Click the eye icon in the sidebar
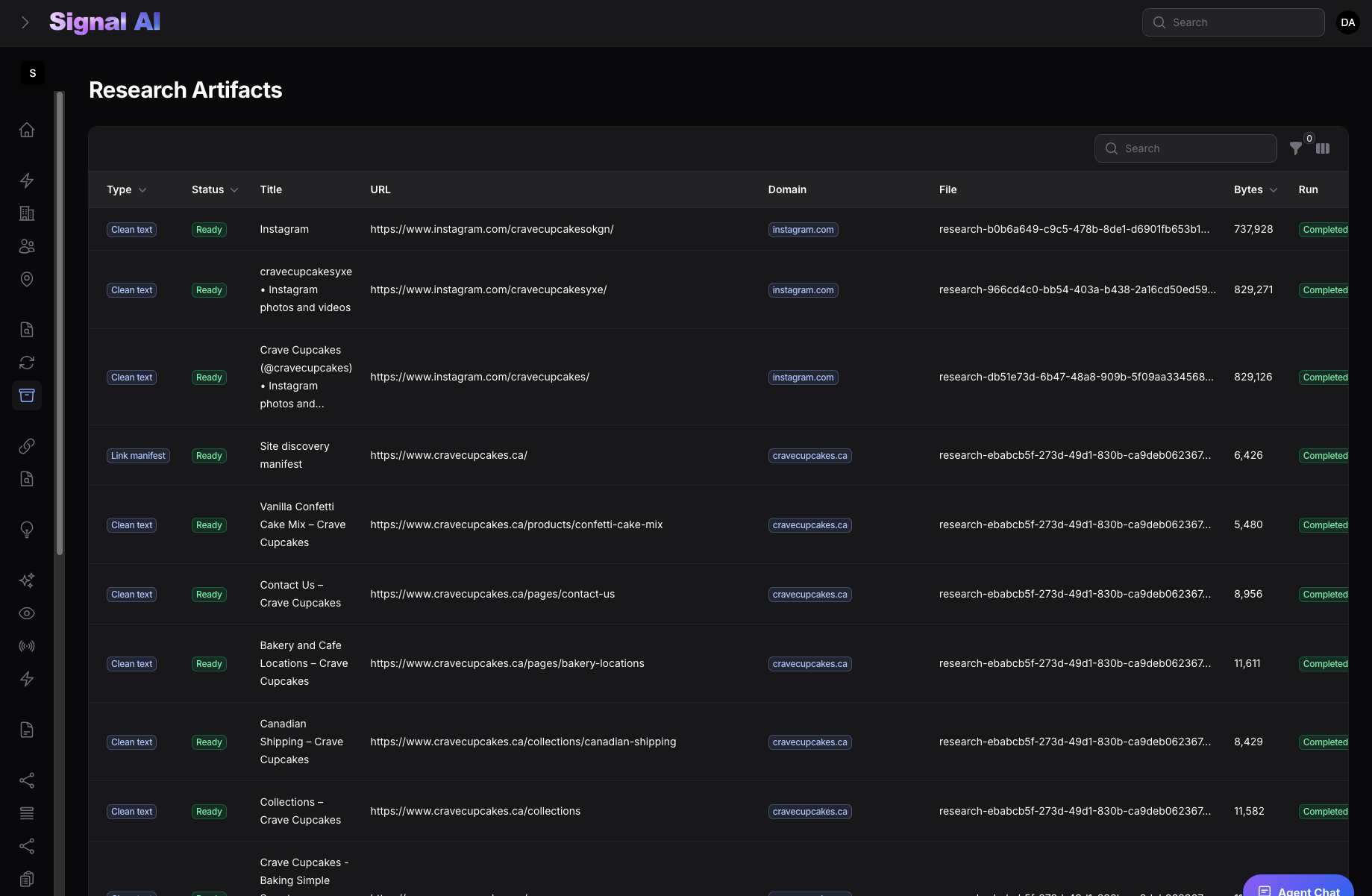The width and height of the screenshot is (1372, 896). tap(27, 613)
